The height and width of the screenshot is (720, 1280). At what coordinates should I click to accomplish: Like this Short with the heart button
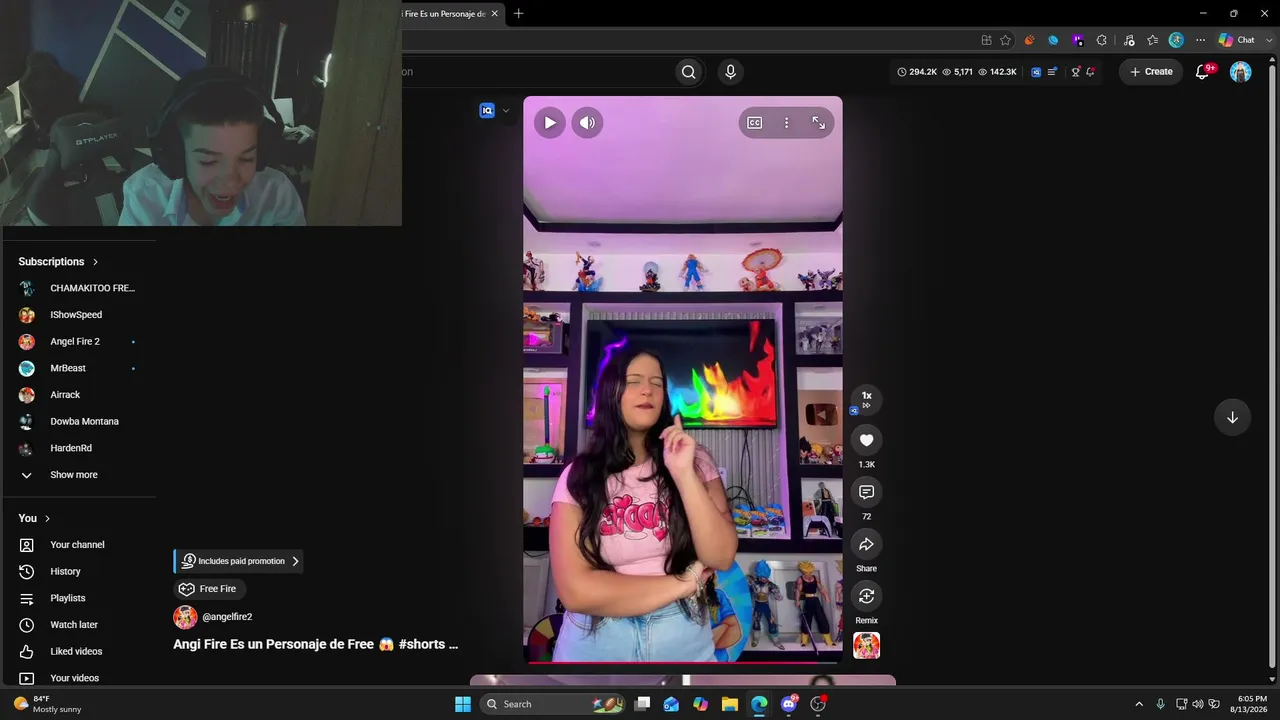point(866,440)
